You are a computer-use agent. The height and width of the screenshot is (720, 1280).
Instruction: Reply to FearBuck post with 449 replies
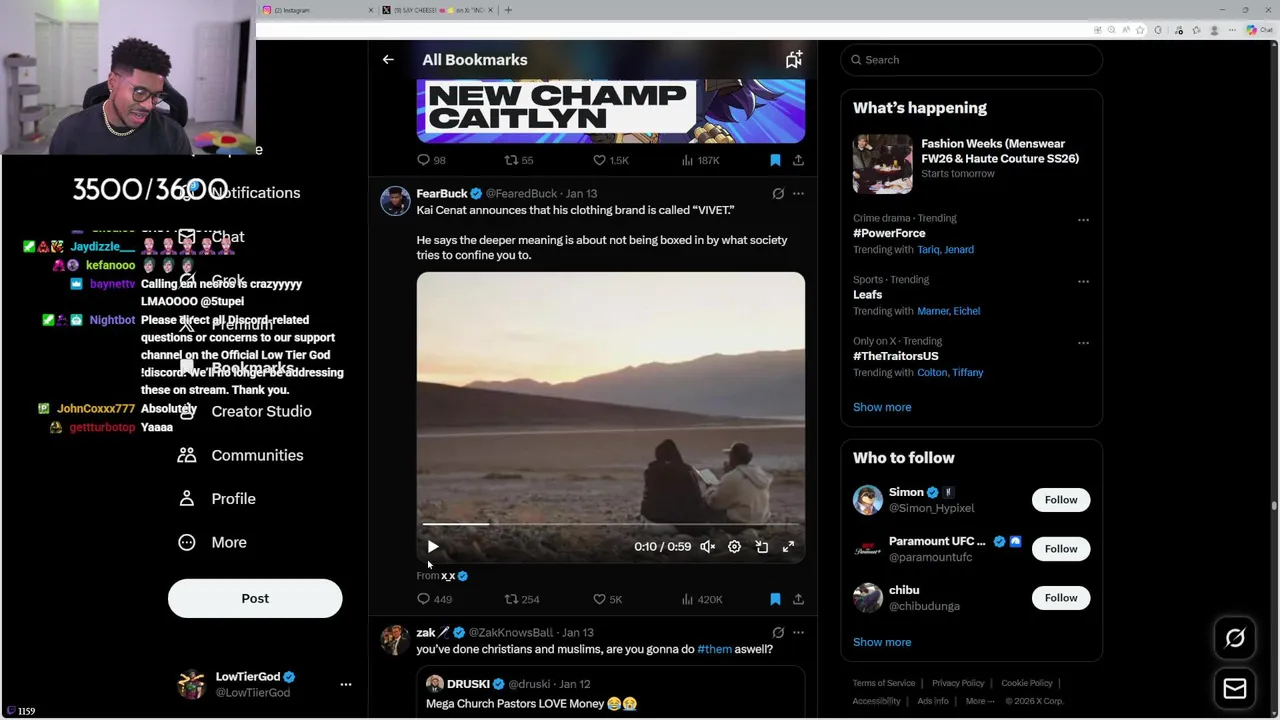(x=434, y=599)
